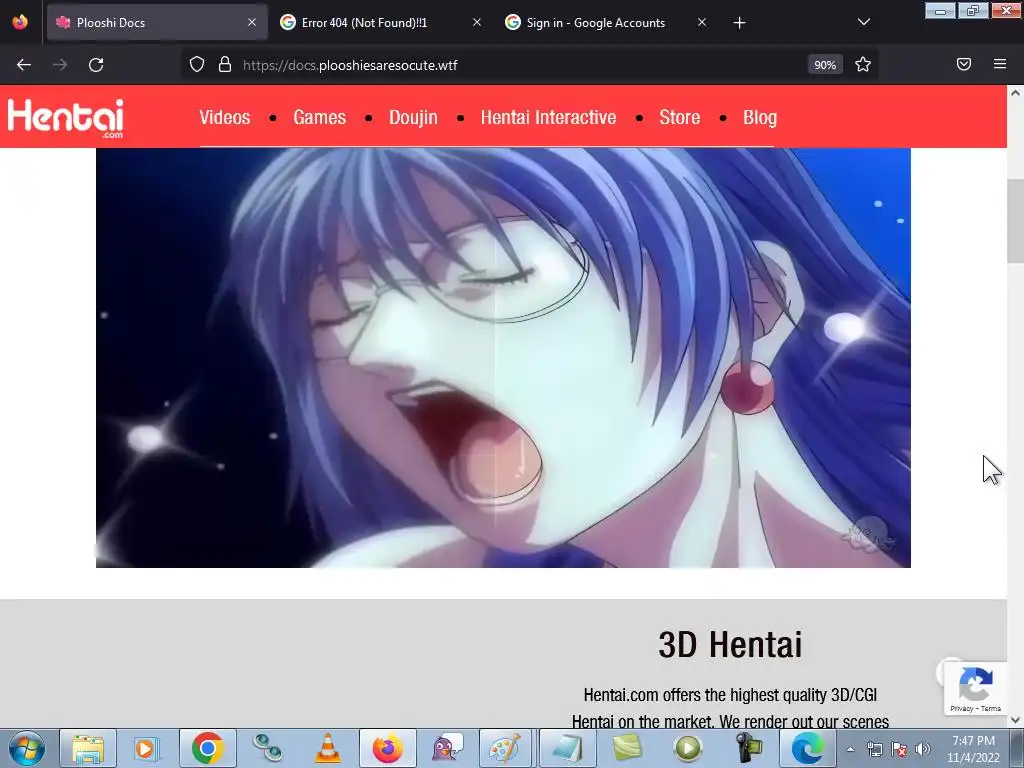Open the Blog menu item
This screenshot has width=1024, height=768.
pyautogui.click(x=760, y=118)
